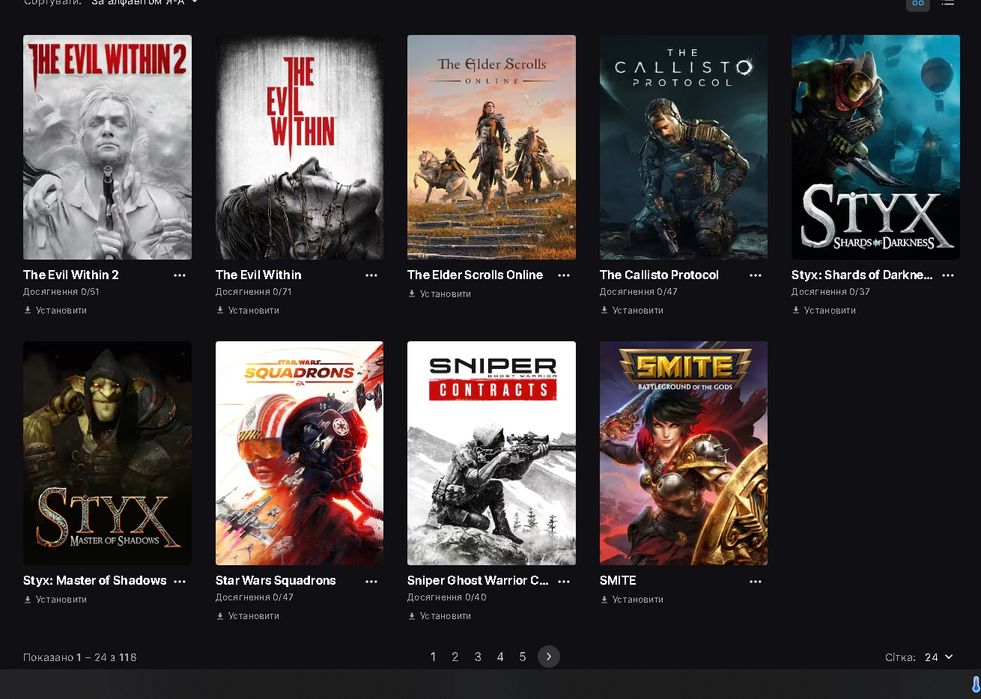Screen dimensions: 981x699
Task: Open options menu for Styx: Master of Shadows
Action: (180, 581)
